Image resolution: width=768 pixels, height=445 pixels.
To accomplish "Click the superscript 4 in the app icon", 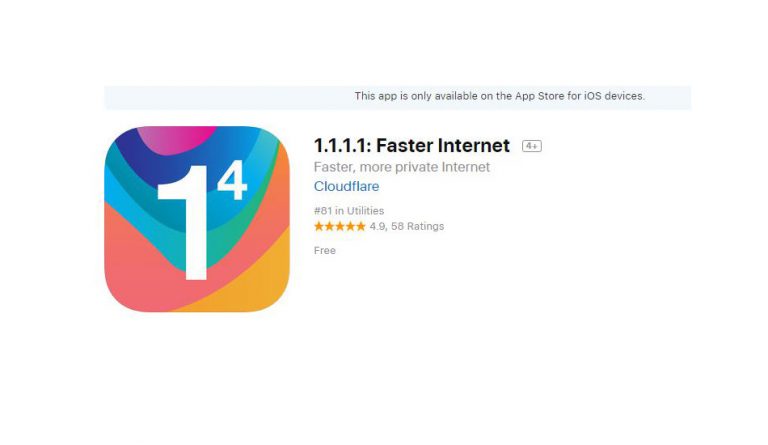I will [232, 180].
